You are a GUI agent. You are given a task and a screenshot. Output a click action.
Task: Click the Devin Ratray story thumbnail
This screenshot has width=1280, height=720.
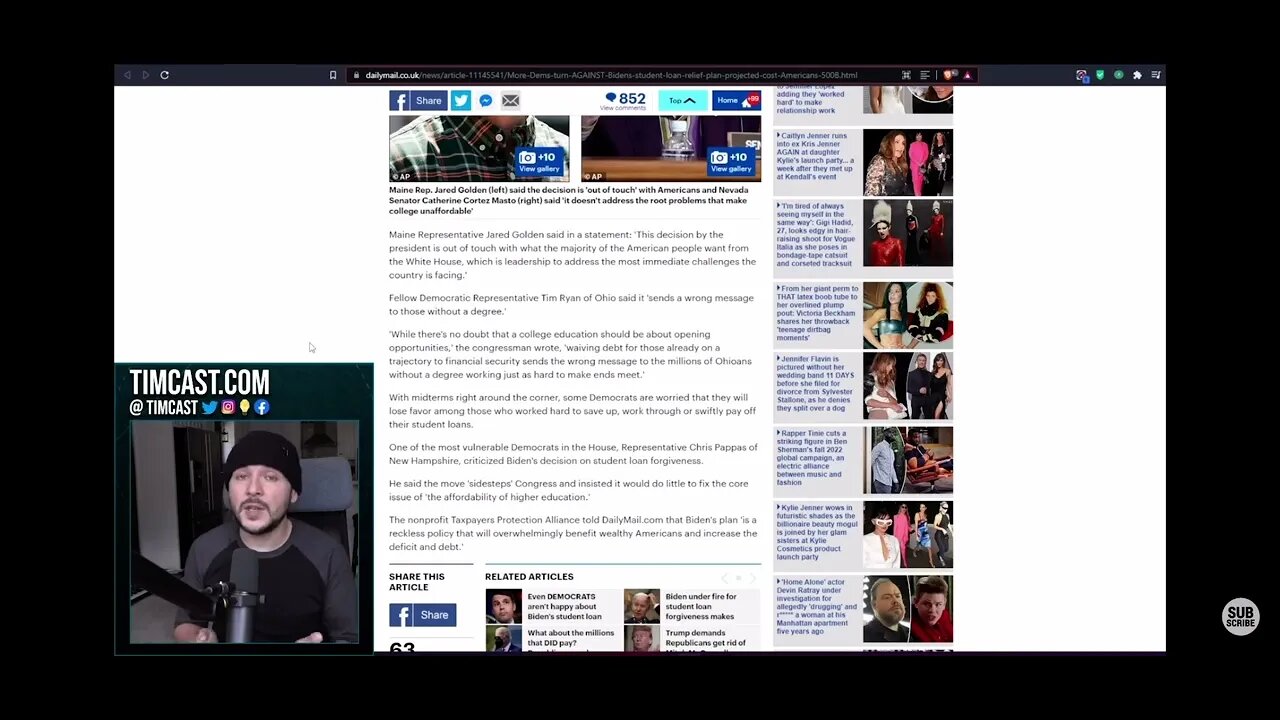pyautogui.click(x=908, y=609)
